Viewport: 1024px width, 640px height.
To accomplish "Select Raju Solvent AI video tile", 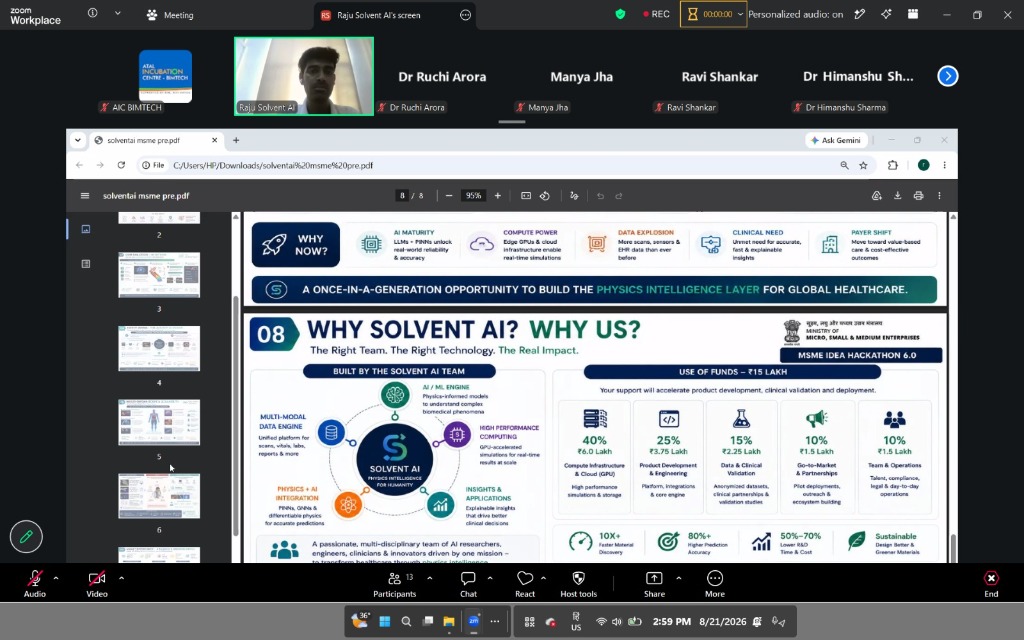I will (304, 76).
